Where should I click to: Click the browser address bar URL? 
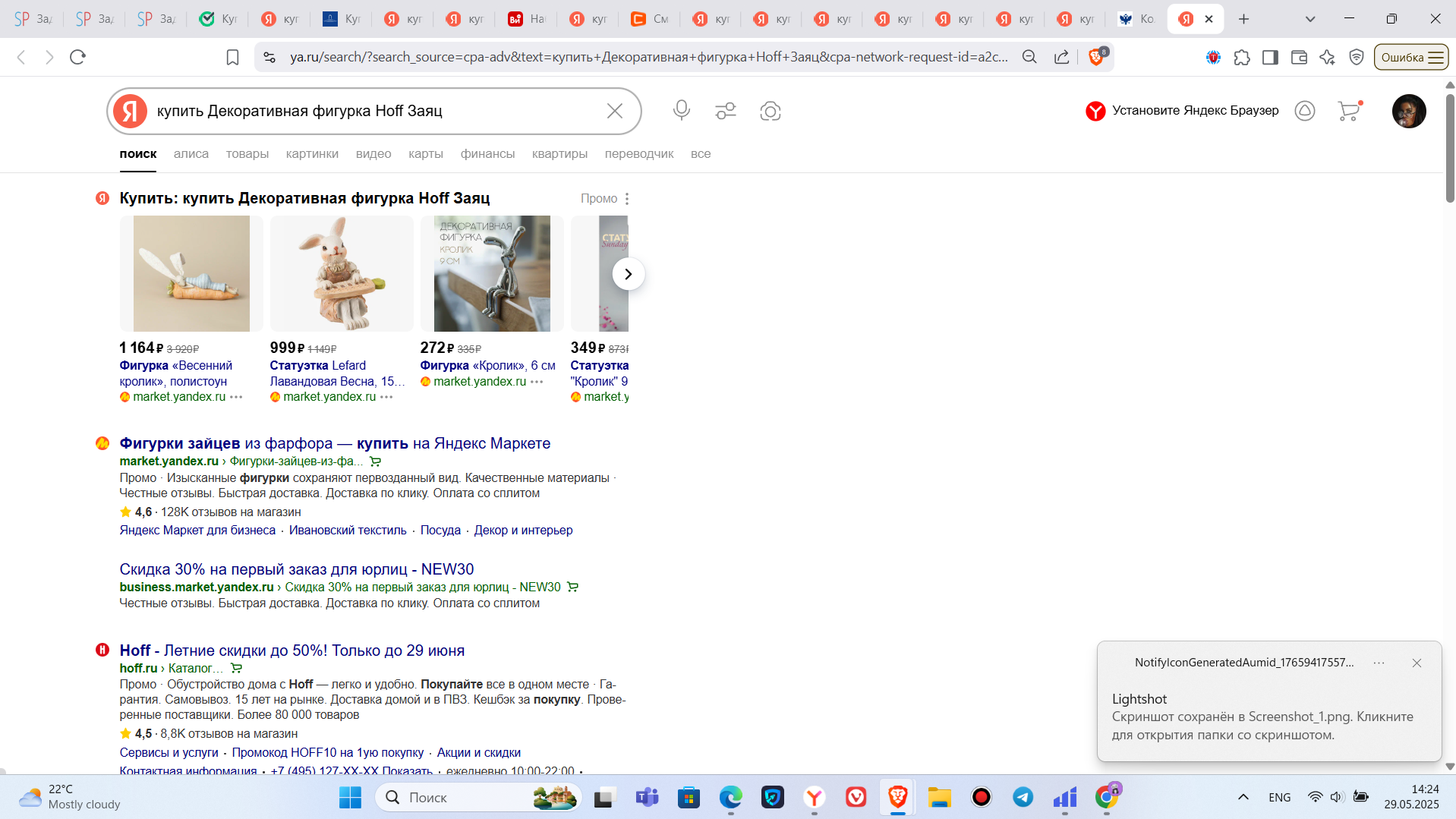pos(649,57)
